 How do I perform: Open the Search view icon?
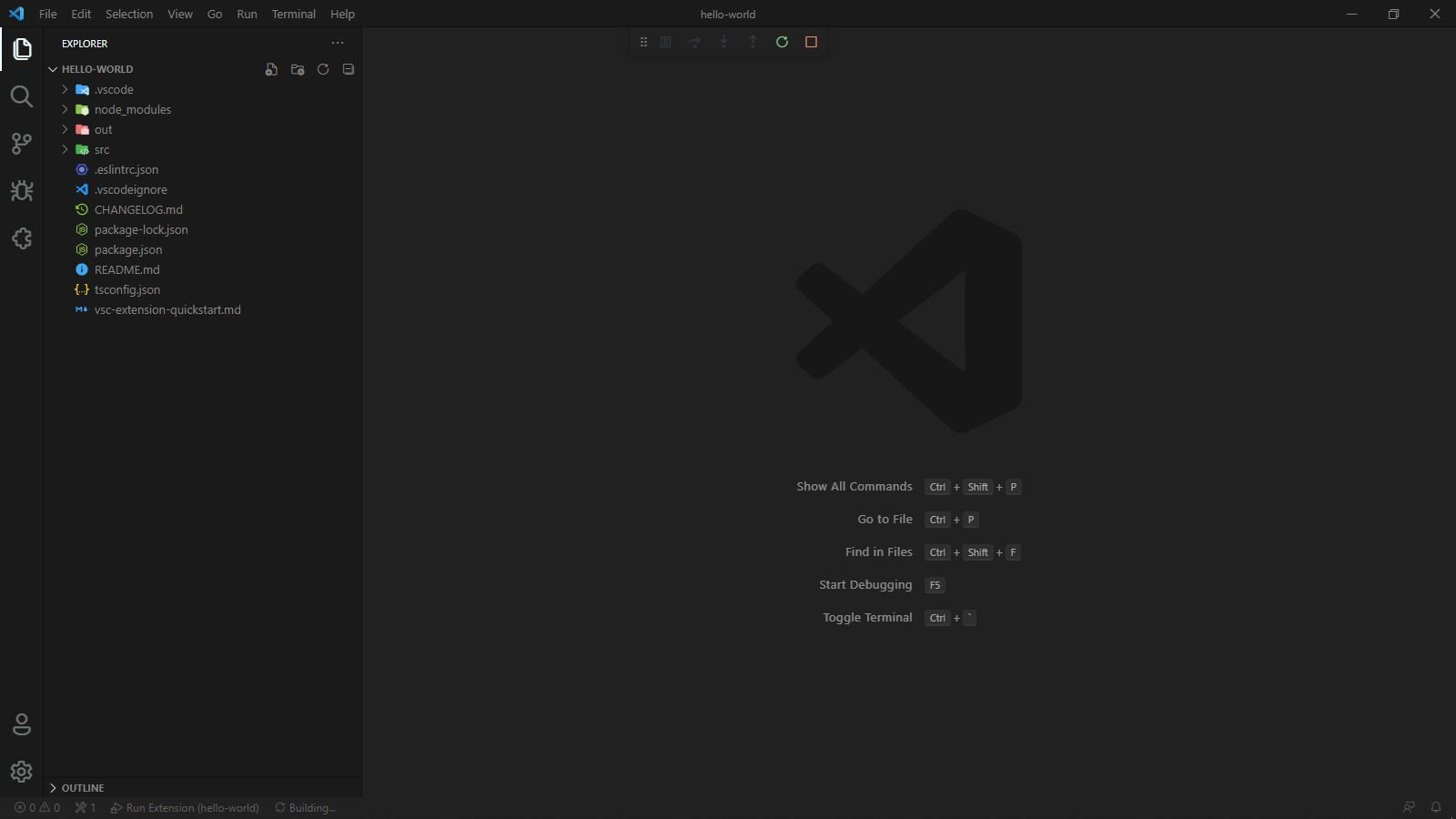point(22,96)
